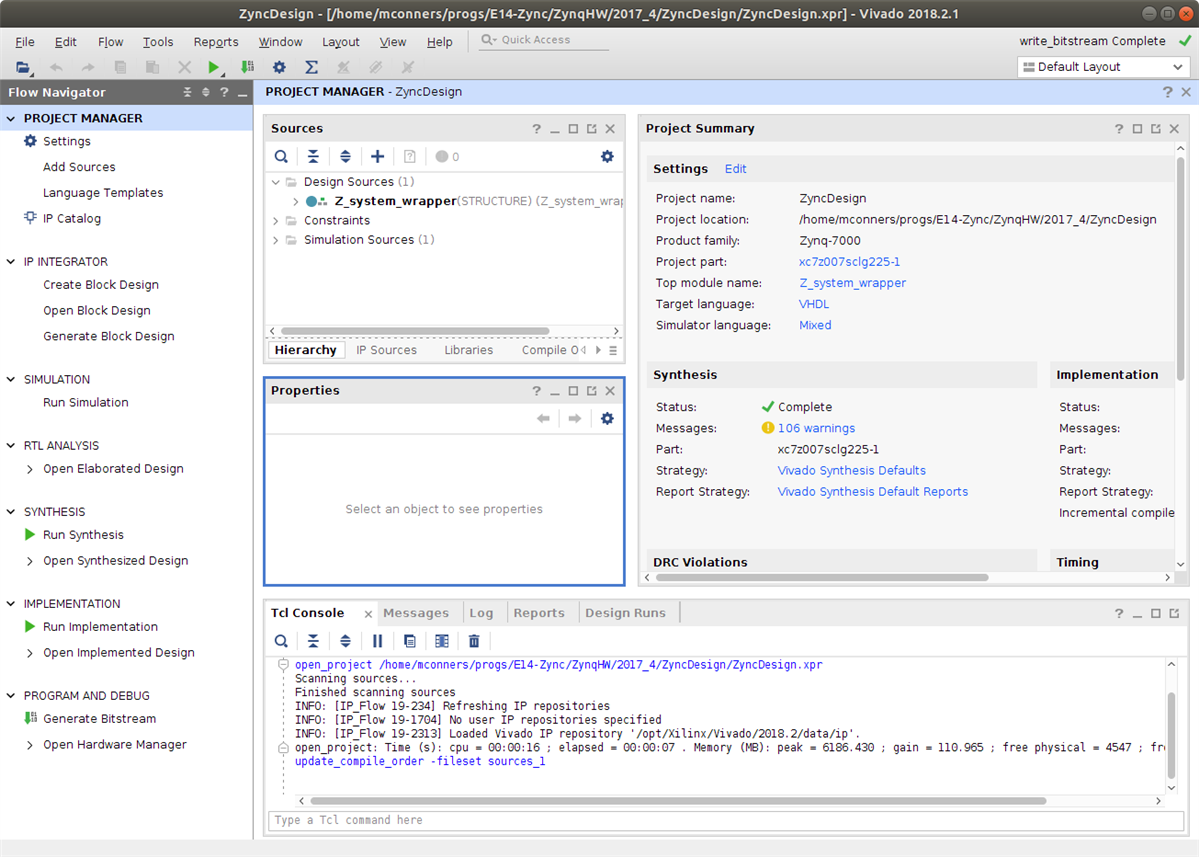Pause Tcl Console output
Viewport: 1199px width, 857px height.
coord(377,641)
